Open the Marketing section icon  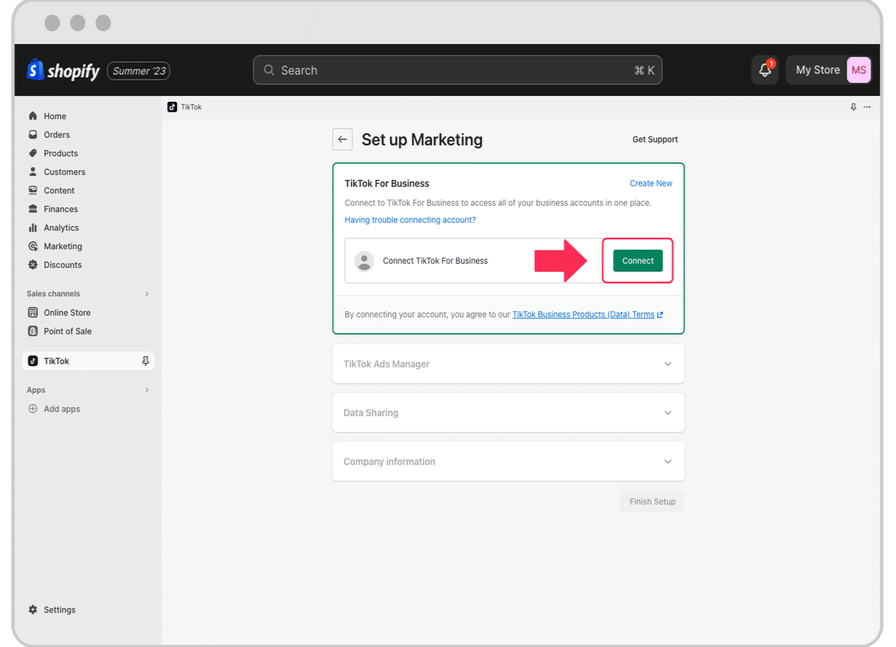[34, 246]
